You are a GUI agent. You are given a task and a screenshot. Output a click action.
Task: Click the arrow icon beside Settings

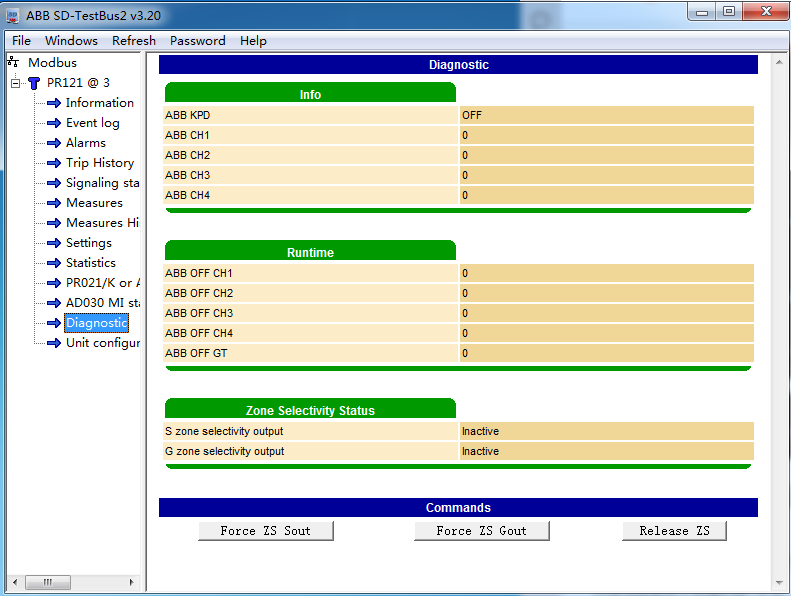54,243
